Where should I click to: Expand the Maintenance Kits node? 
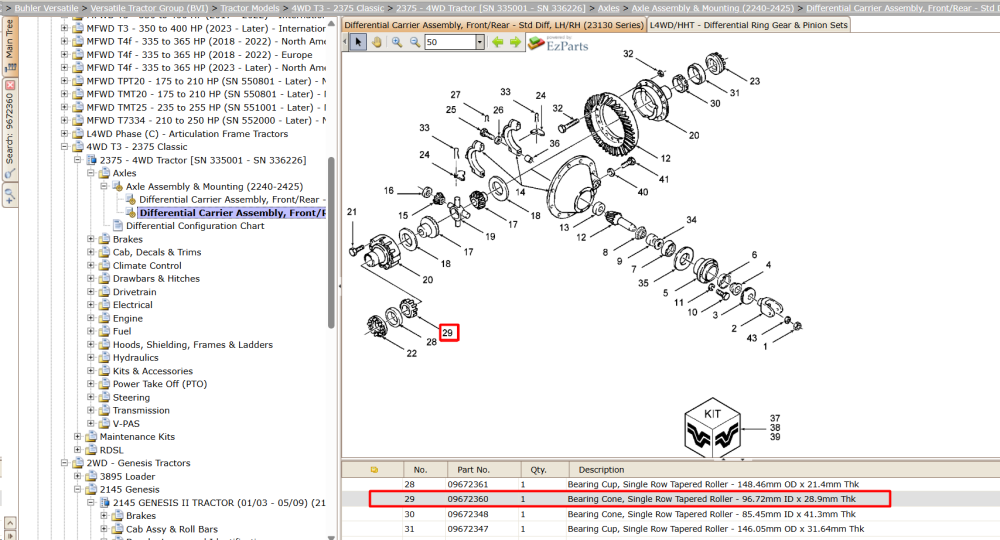(x=78, y=437)
